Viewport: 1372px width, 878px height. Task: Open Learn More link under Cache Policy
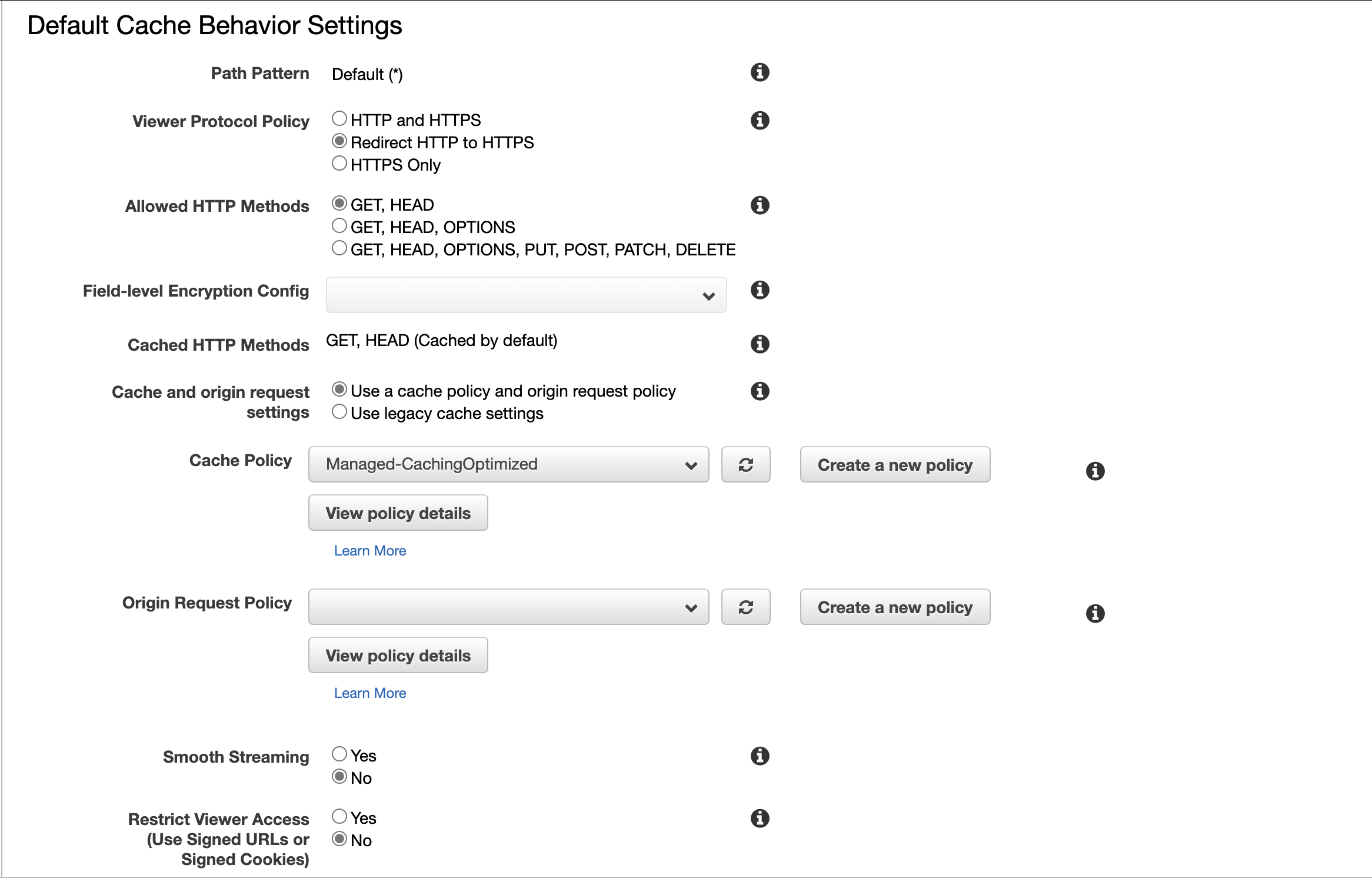click(370, 551)
